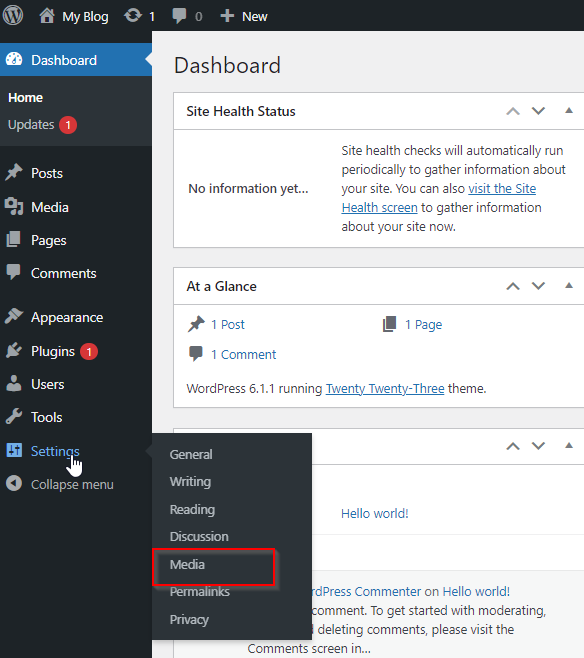Follow the visit the Site Health screen link
This screenshot has width=584, height=658.
pyautogui.click(x=502, y=189)
